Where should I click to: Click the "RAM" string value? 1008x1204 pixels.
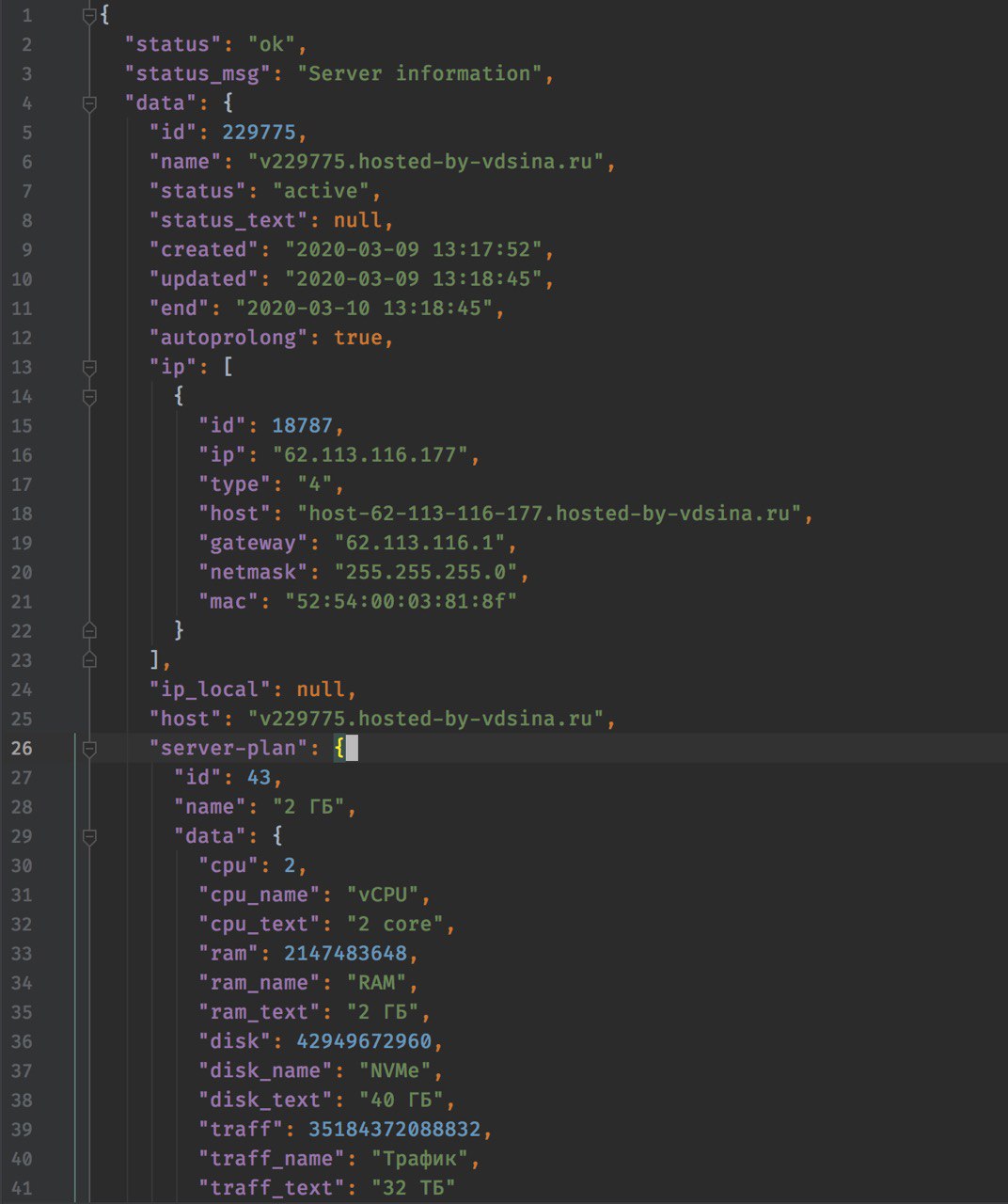coord(376,983)
